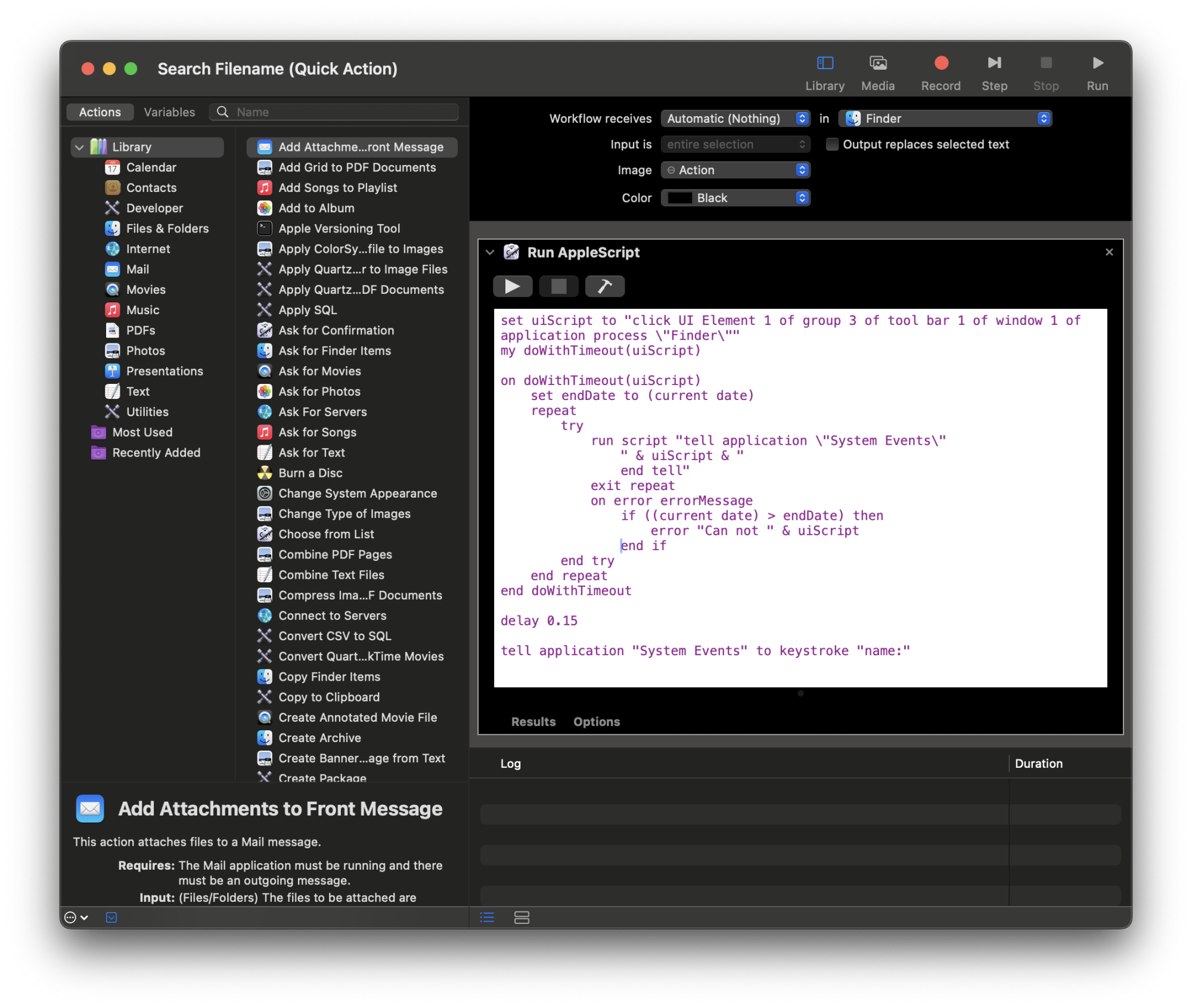Click the Options tab in AppleScript
The width and height of the screenshot is (1192, 1008).
[597, 720]
